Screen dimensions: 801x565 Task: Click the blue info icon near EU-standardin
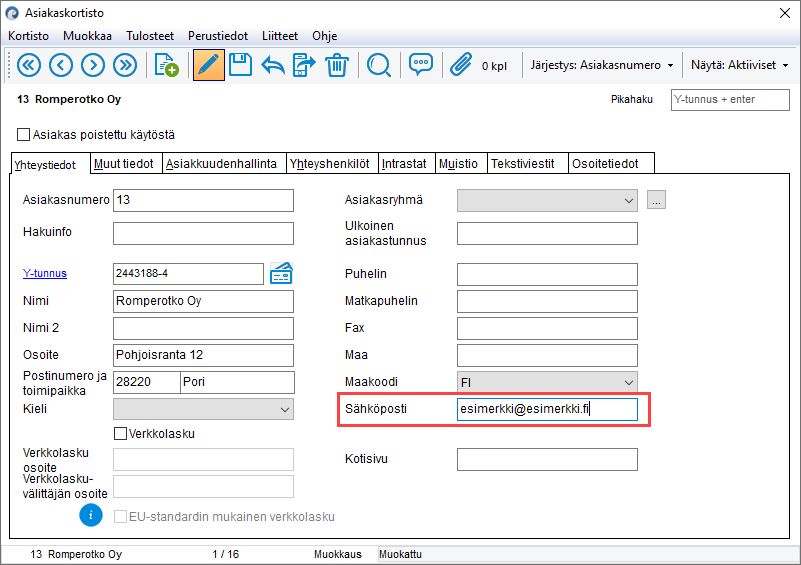[91, 515]
